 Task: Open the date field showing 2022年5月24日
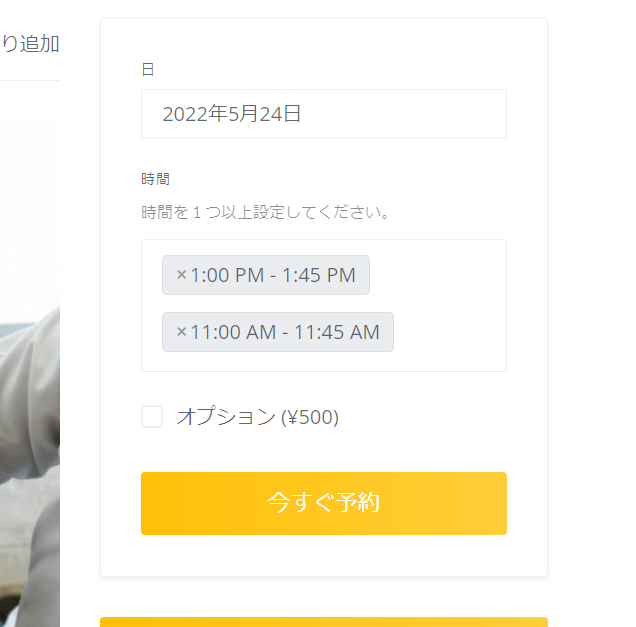click(x=324, y=114)
